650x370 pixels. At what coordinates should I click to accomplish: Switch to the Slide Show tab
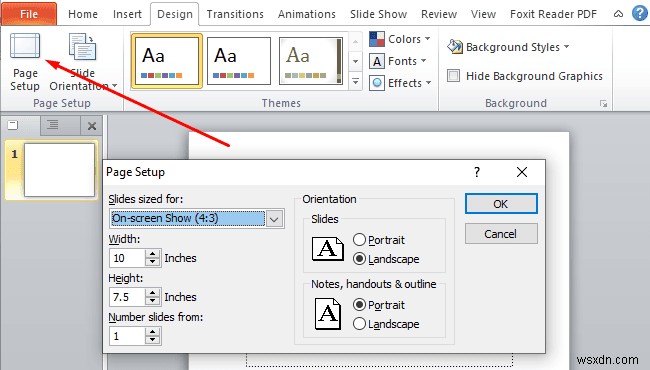[x=378, y=14]
